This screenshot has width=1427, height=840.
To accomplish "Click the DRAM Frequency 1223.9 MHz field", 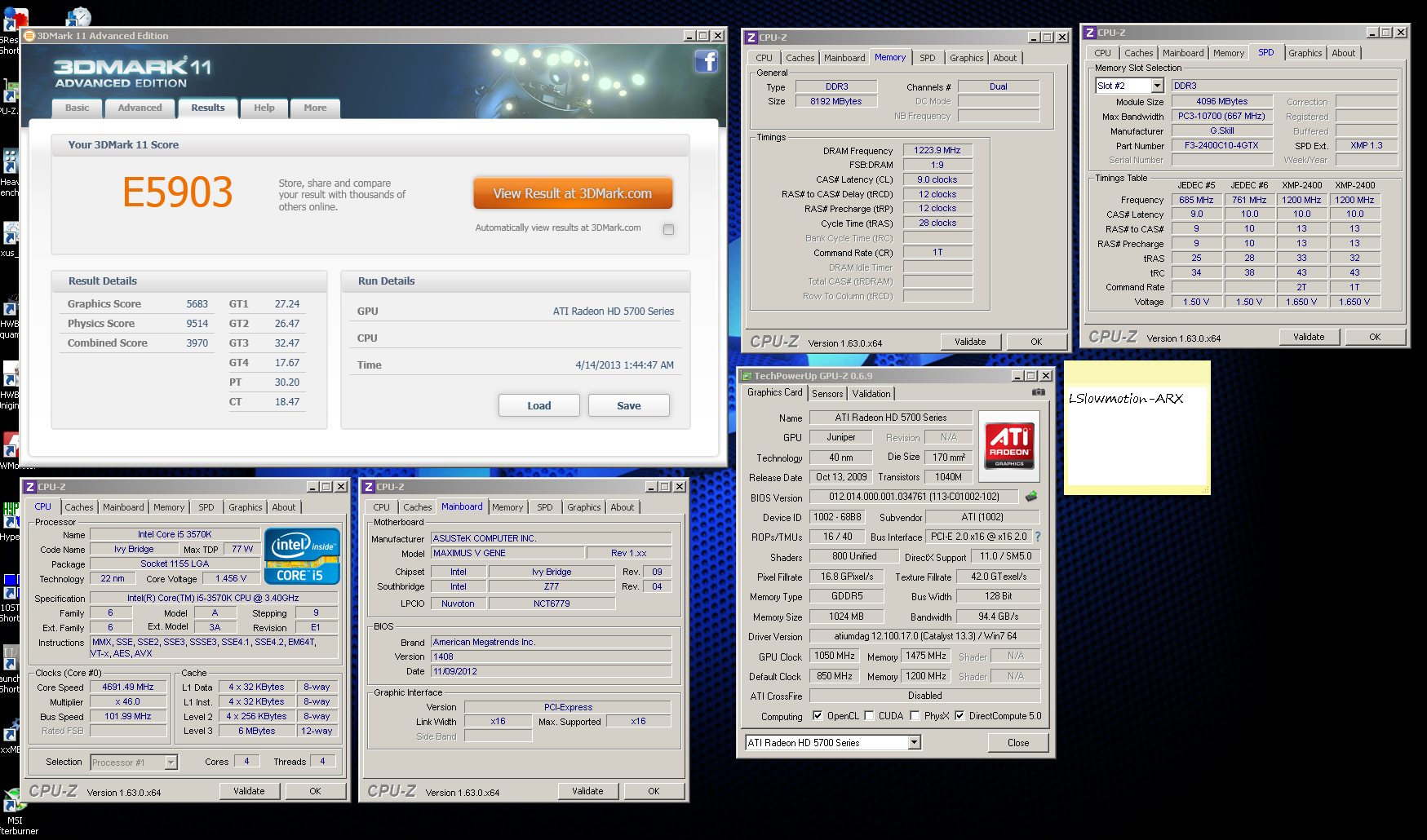I will pyautogui.click(x=937, y=150).
